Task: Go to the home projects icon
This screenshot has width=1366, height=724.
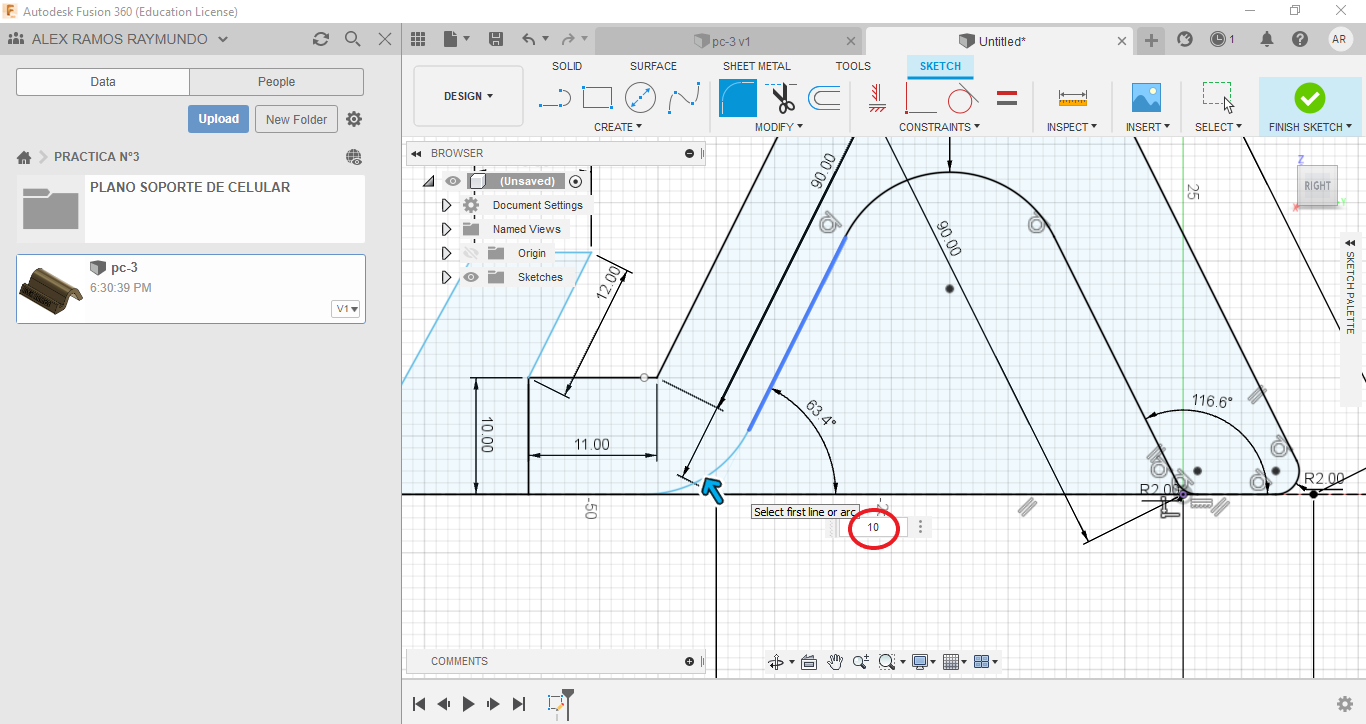Action: click(24, 157)
